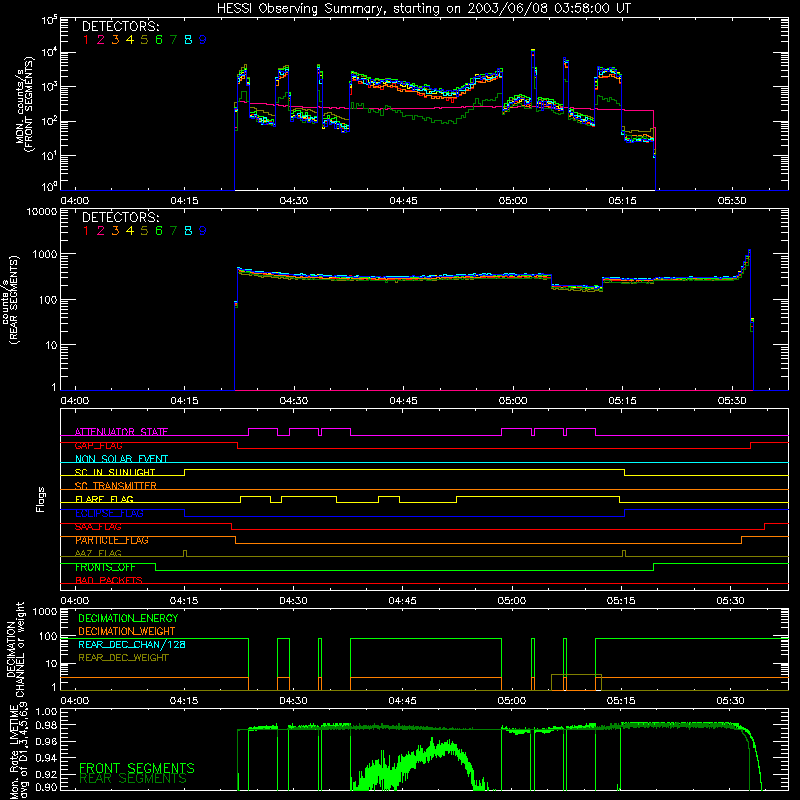This screenshot has width=800, height=800.
Task: Click the REAR_DEC_WEIGHT legend entry
Action: 123,658
